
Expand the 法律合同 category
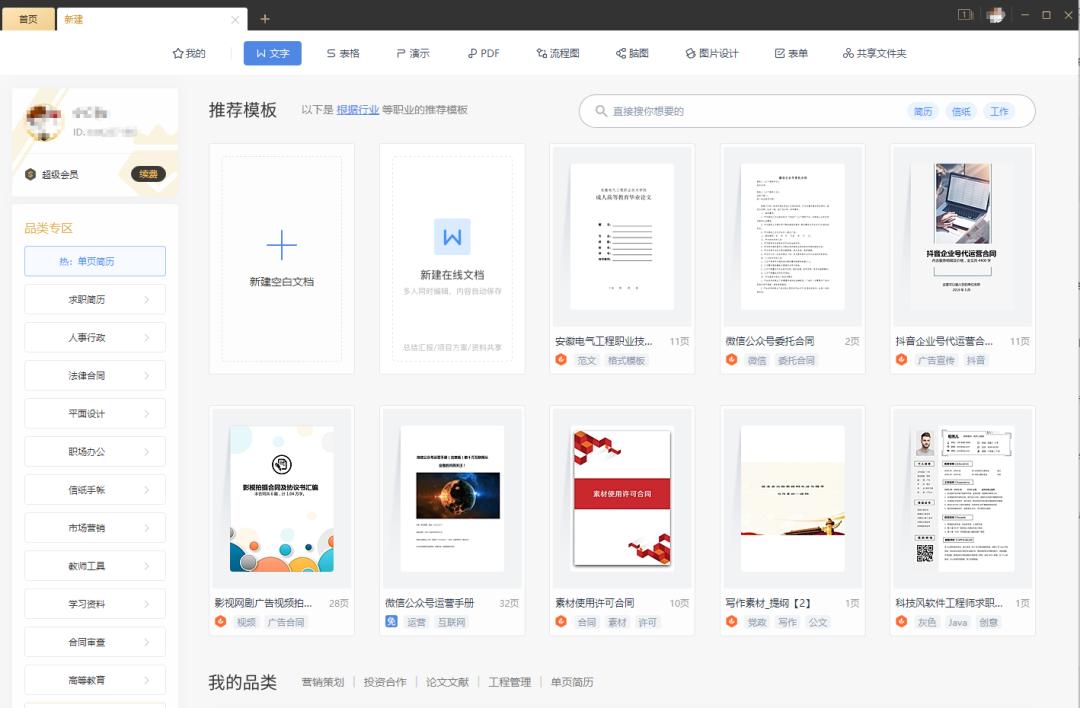(x=94, y=375)
